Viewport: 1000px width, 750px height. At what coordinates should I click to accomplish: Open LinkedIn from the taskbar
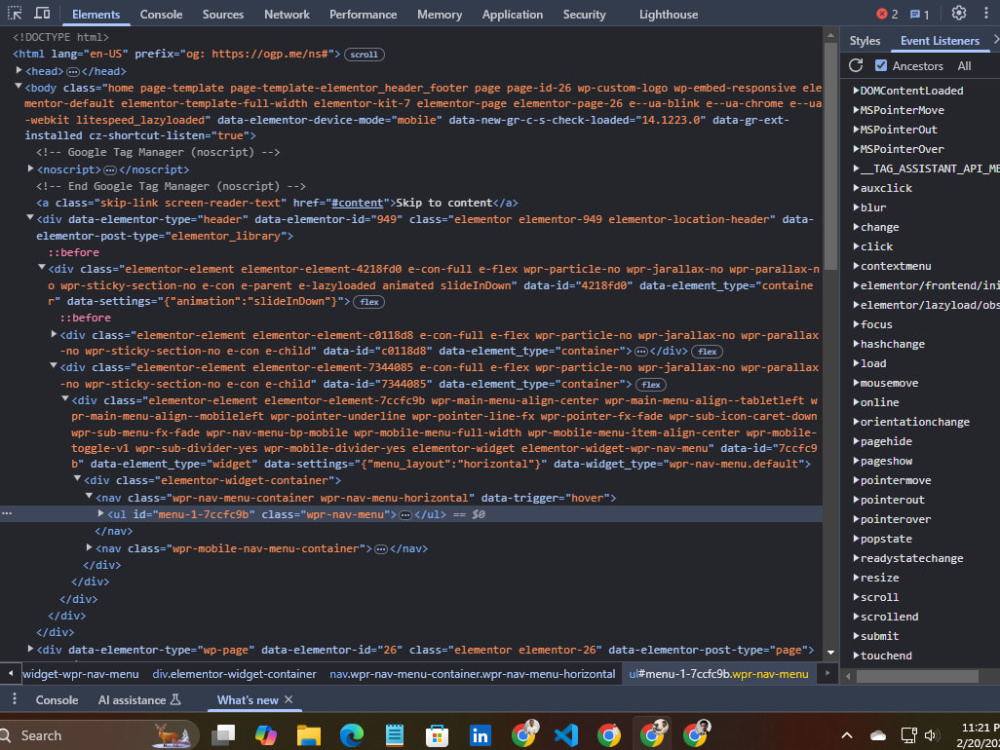coord(480,735)
